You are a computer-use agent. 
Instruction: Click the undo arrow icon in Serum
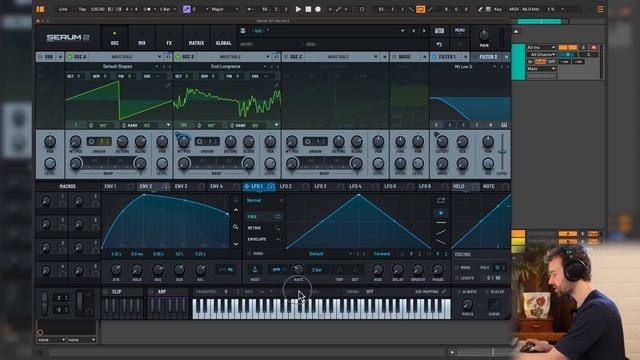click(439, 44)
